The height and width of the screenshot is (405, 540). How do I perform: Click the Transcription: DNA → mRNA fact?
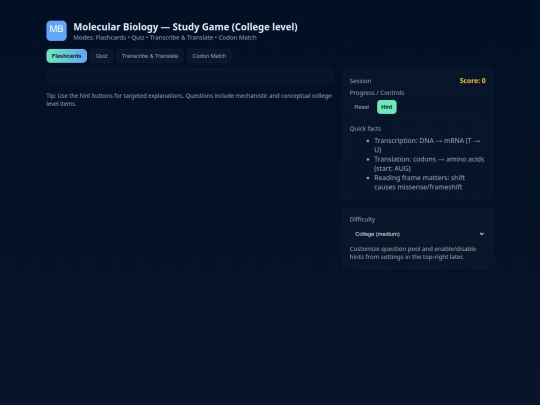[x=427, y=145]
